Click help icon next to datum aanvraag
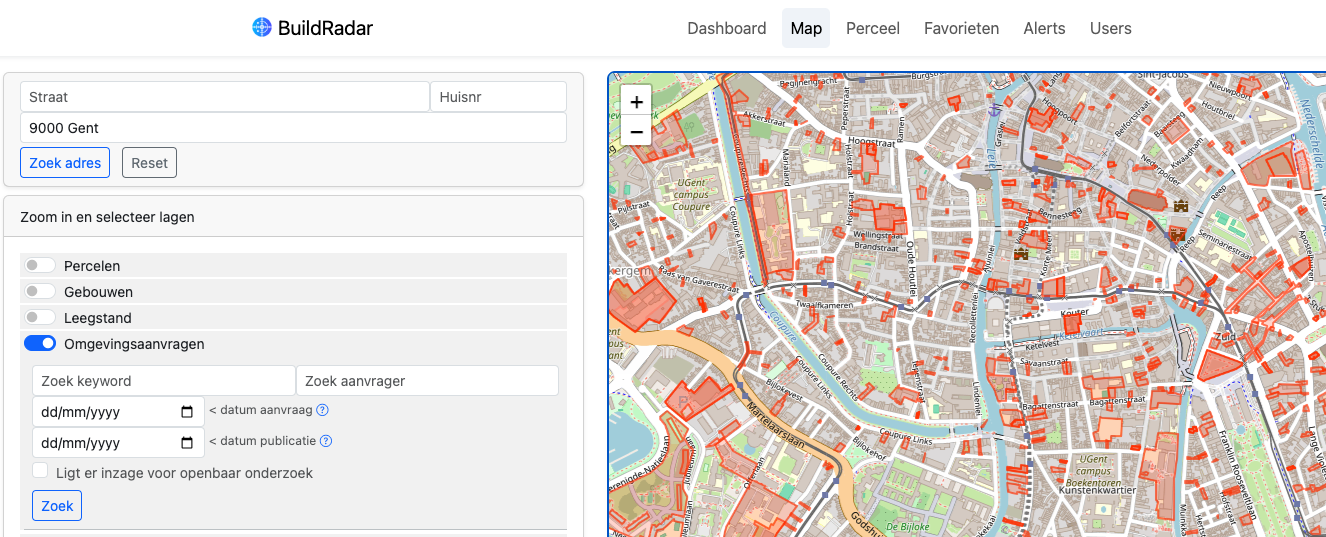Image resolution: width=1326 pixels, height=537 pixels. point(323,410)
